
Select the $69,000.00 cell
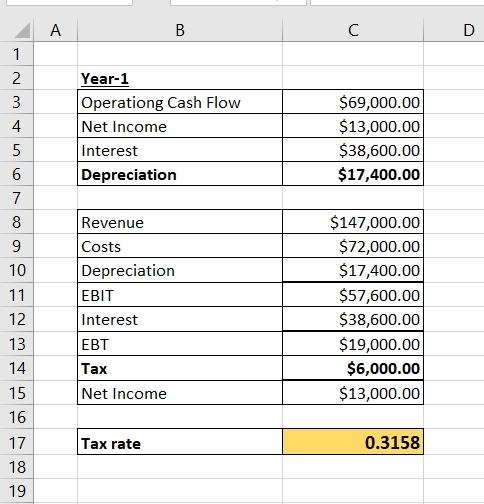click(353, 102)
